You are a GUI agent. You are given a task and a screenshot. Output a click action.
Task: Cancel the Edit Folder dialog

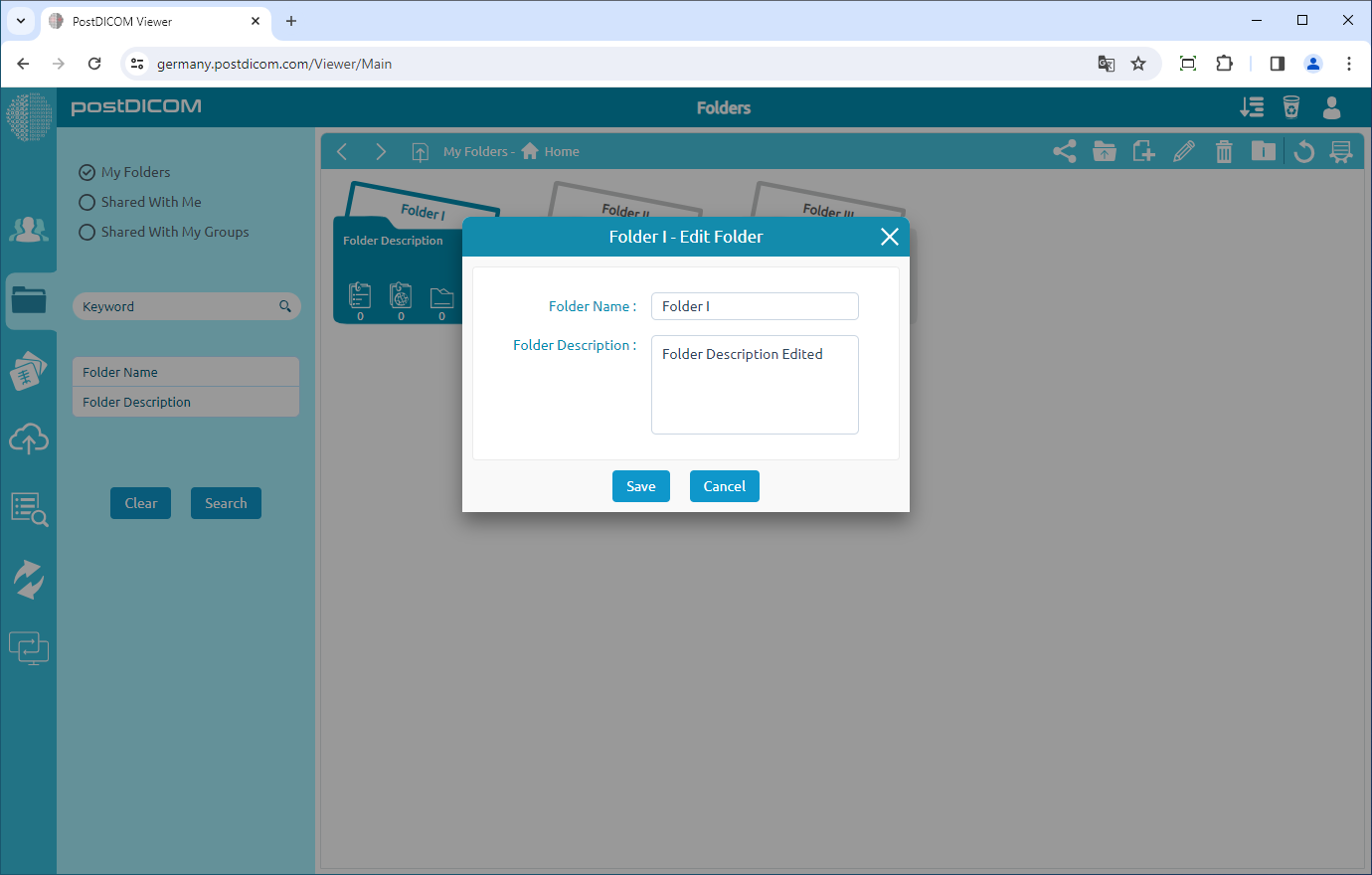click(724, 486)
